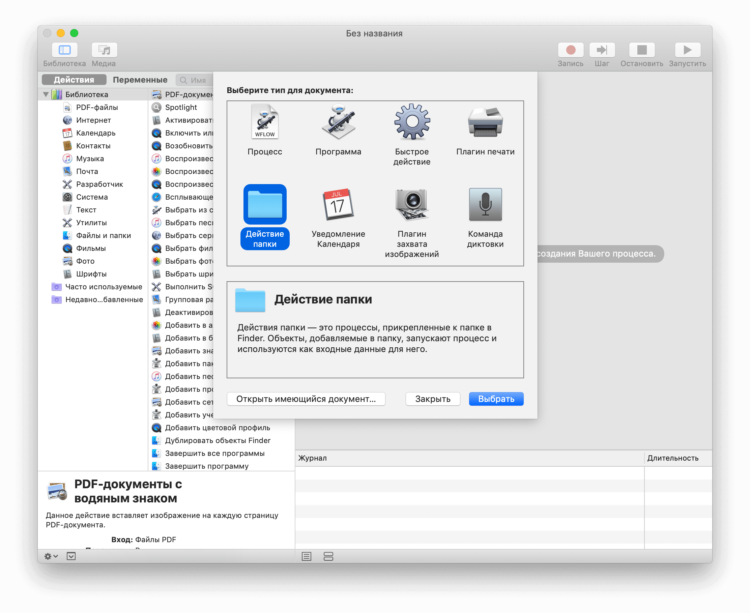Switch to the Действия tab
Image resolution: width=750 pixels, height=613 pixels.
coord(74,79)
